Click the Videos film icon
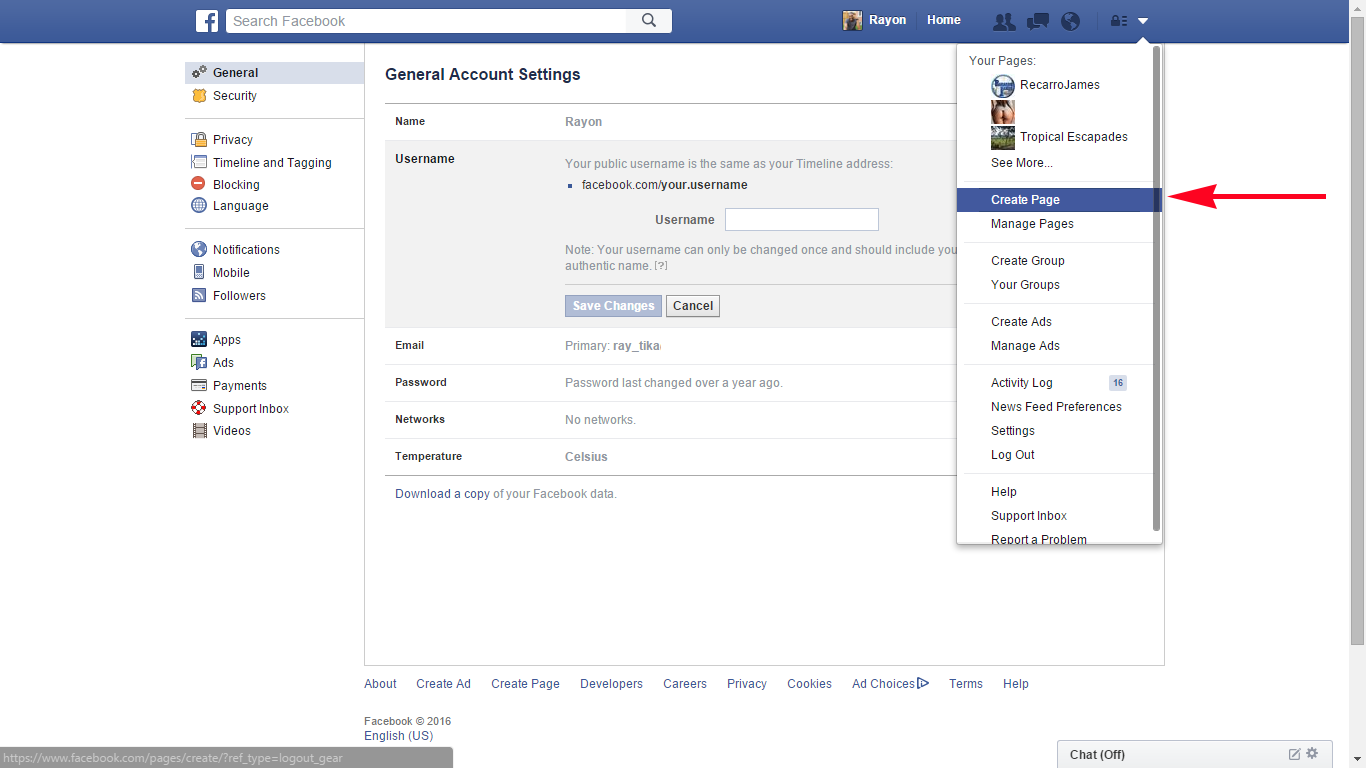The image size is (1366, 768). click(x=199, y=431)
